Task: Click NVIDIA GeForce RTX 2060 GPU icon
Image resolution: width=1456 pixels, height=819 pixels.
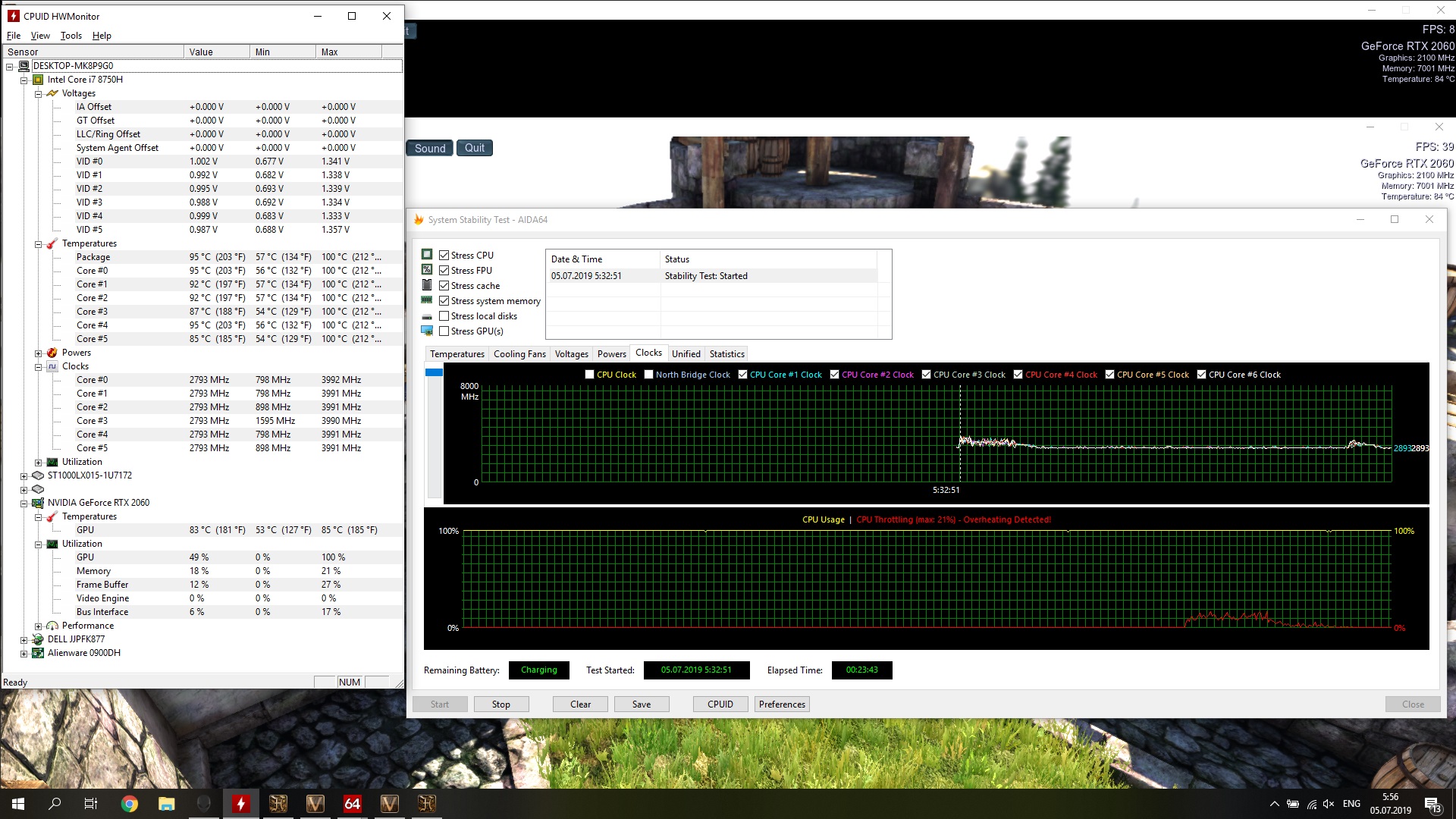Action: click(x=38, y=503)
